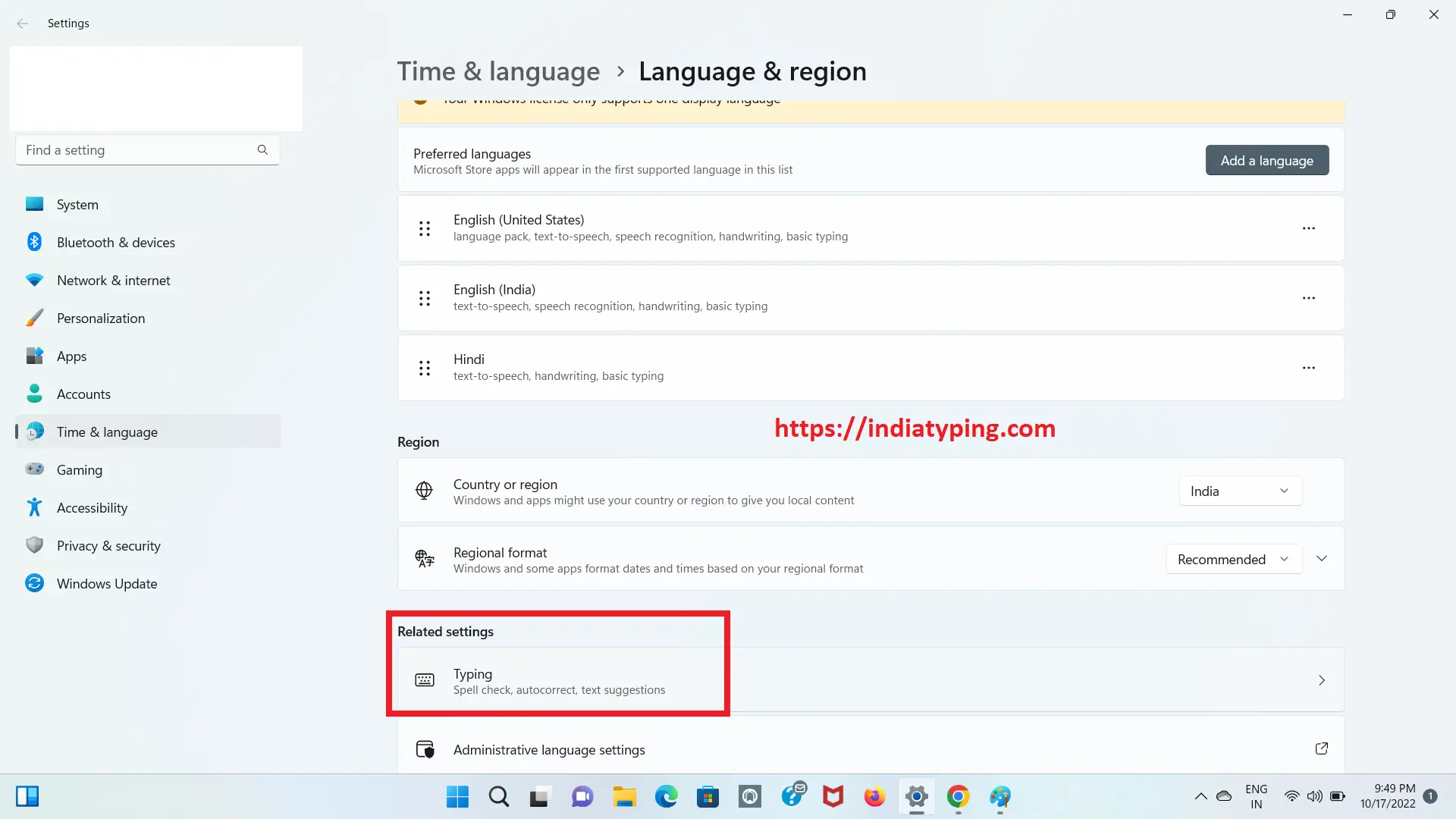The width and height of the screenshot is (1456, 819).
Task: Click the System settings icon
Action: 35,204
